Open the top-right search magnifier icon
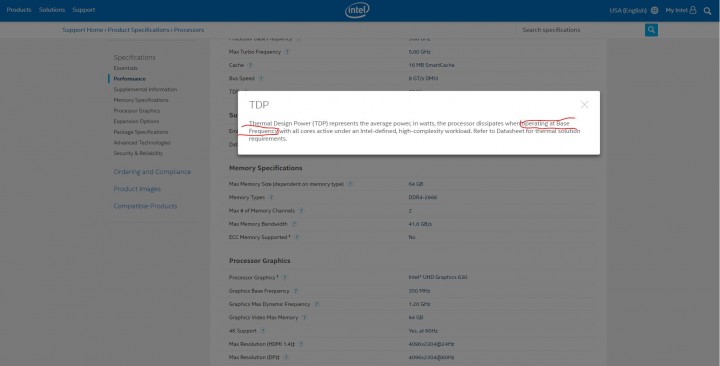The image size is (720, 366). click(707, 11)
